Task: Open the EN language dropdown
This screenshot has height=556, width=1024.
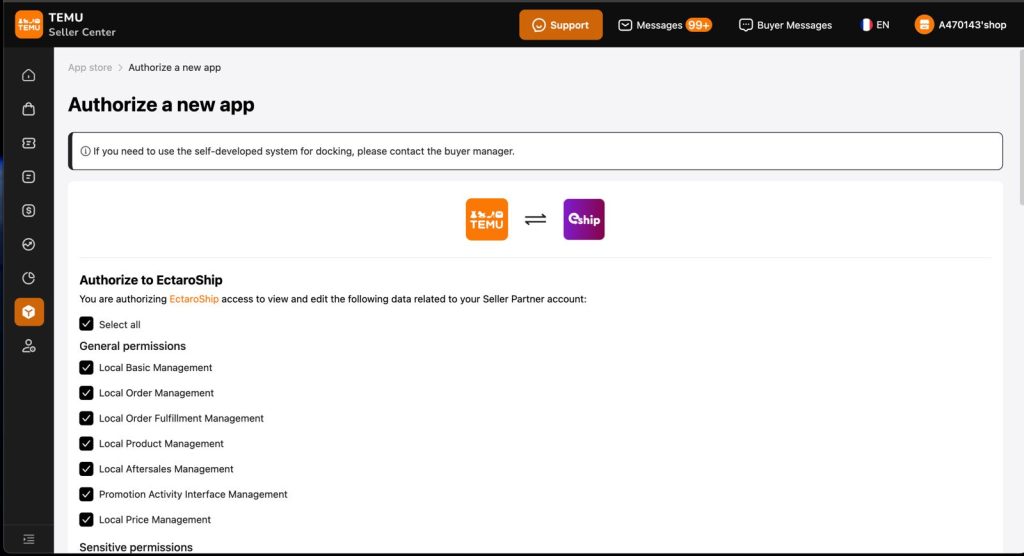Action: click(x=874, y=25)
